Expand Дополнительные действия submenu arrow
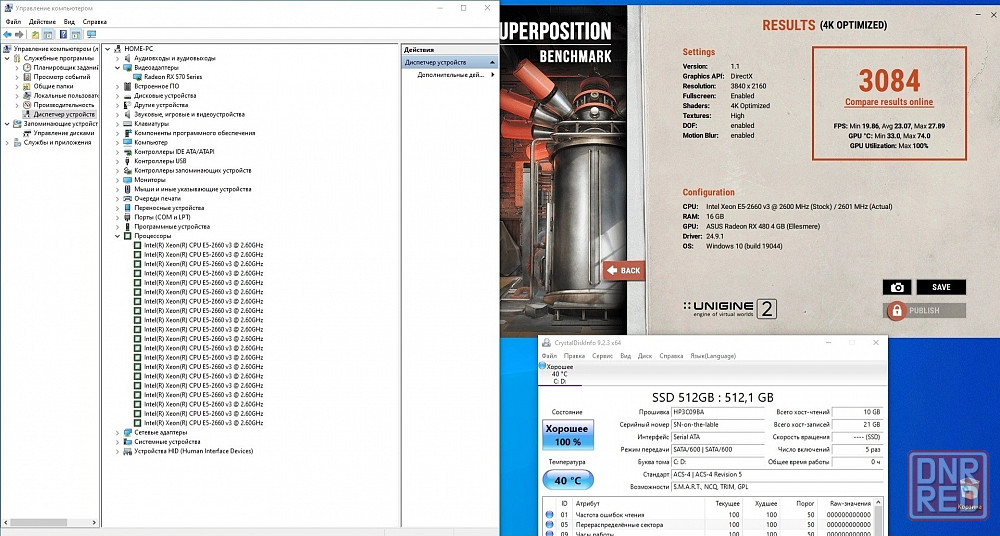1000x536 pixels. (492, 75)
